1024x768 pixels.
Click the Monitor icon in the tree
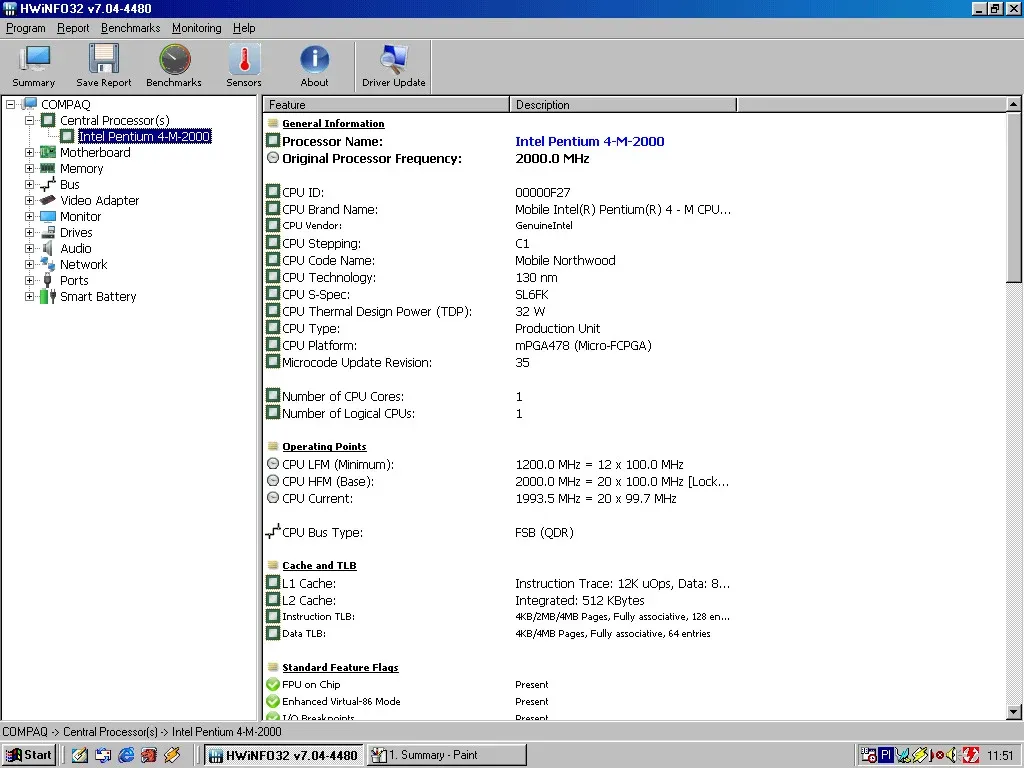[48, 216]
